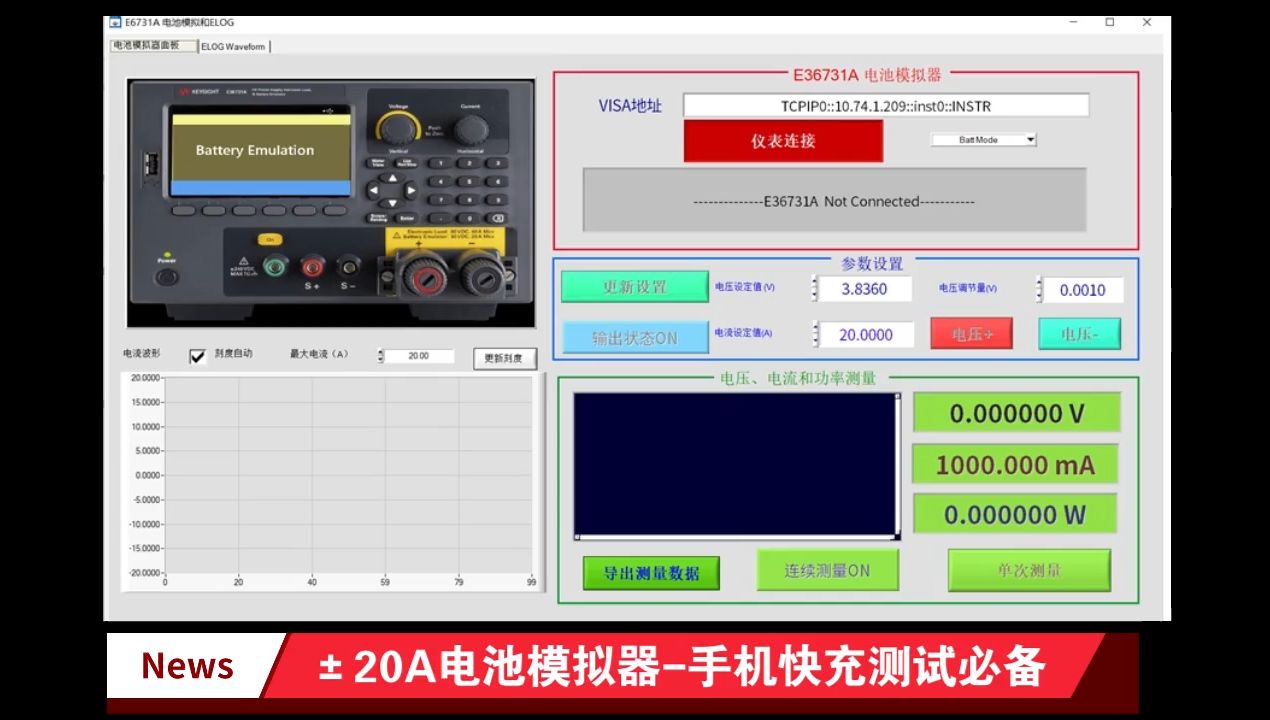The height and width of the screenshot is (720, 1270).
Task: Click inside the VISA地址 address field
Action: pos(884,105)
